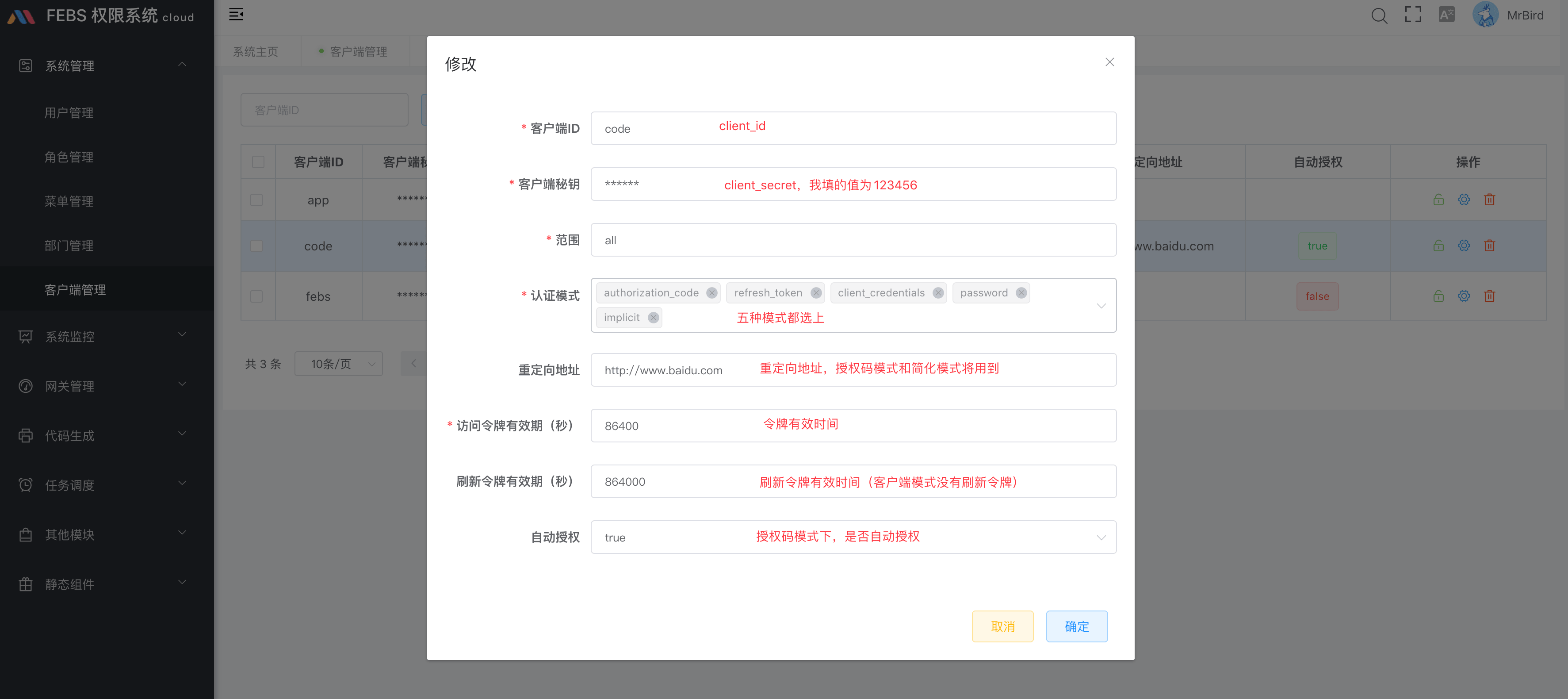Image resolution: width=1568 pixels, height=699 pixels.
Task: Click the 静态组件 gift icon
Action: [26, 584]
